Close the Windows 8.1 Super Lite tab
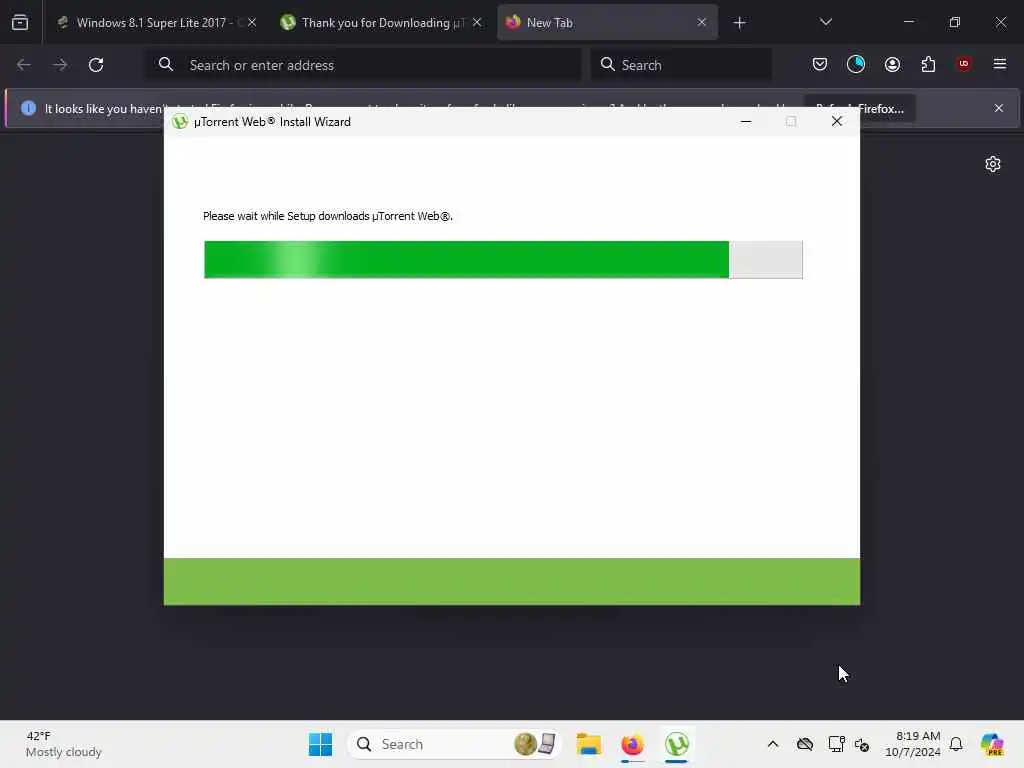Image resolution: width=1024 pixels, height=768 pixels. pos(252,23)
